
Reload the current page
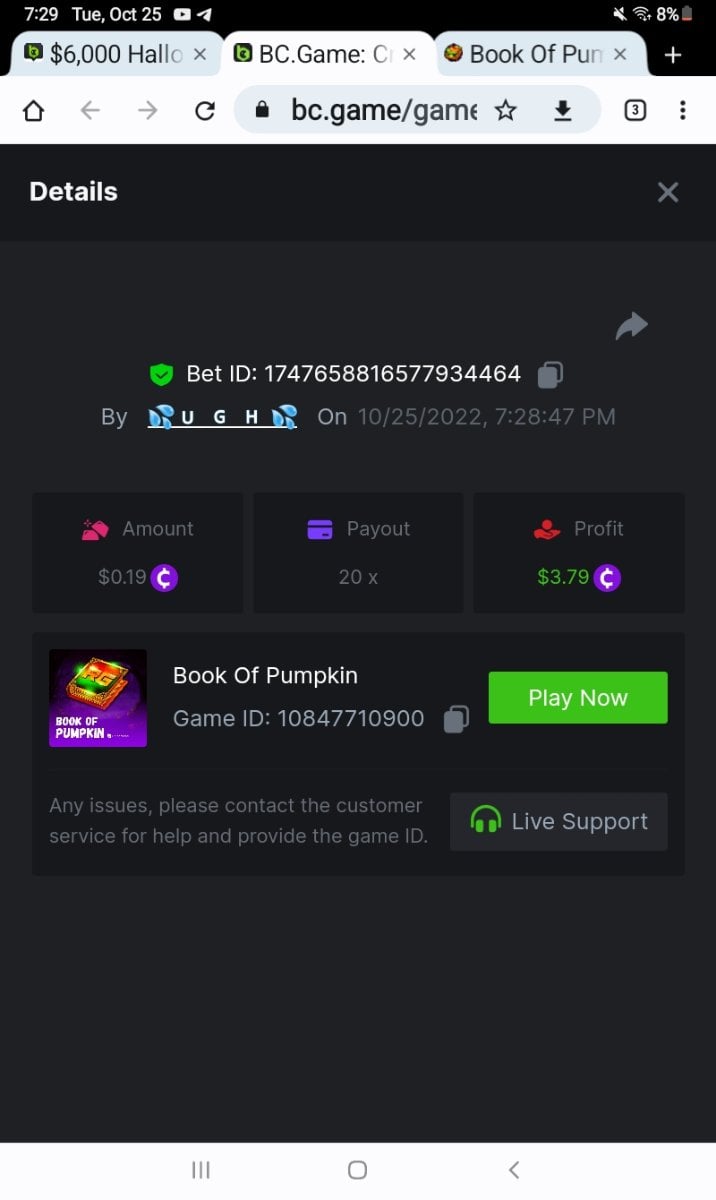pos(205,110)
